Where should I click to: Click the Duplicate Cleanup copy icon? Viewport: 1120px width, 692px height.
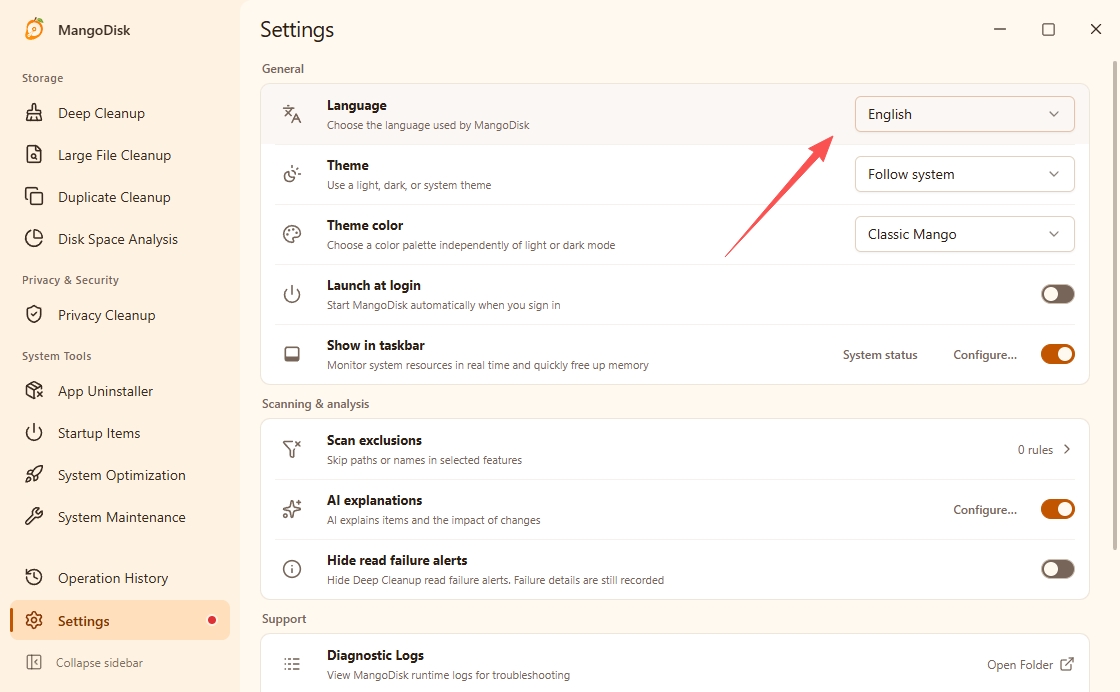34,196
